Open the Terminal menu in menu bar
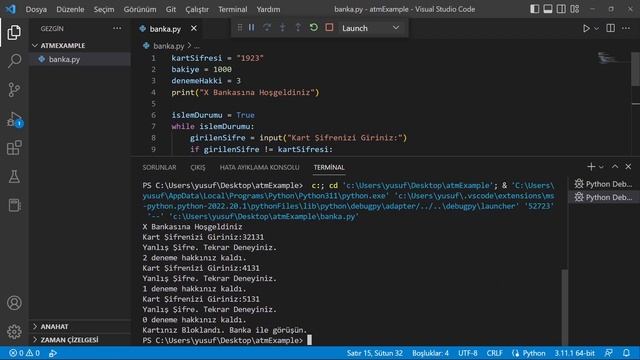640x360 pixels. [232, 9]
